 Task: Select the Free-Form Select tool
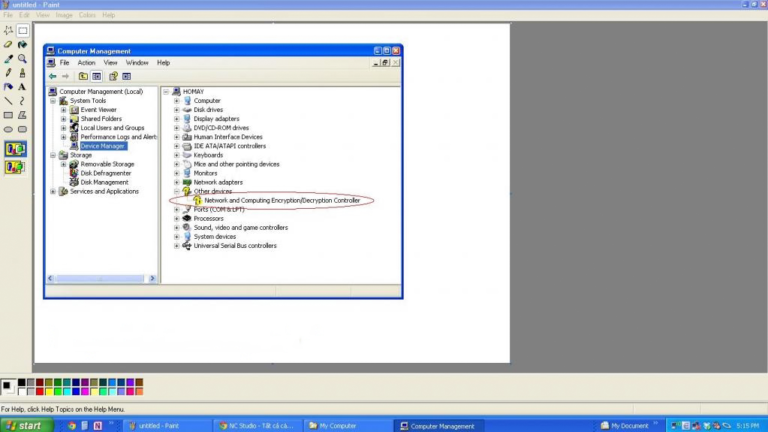(x=9, y=30)
